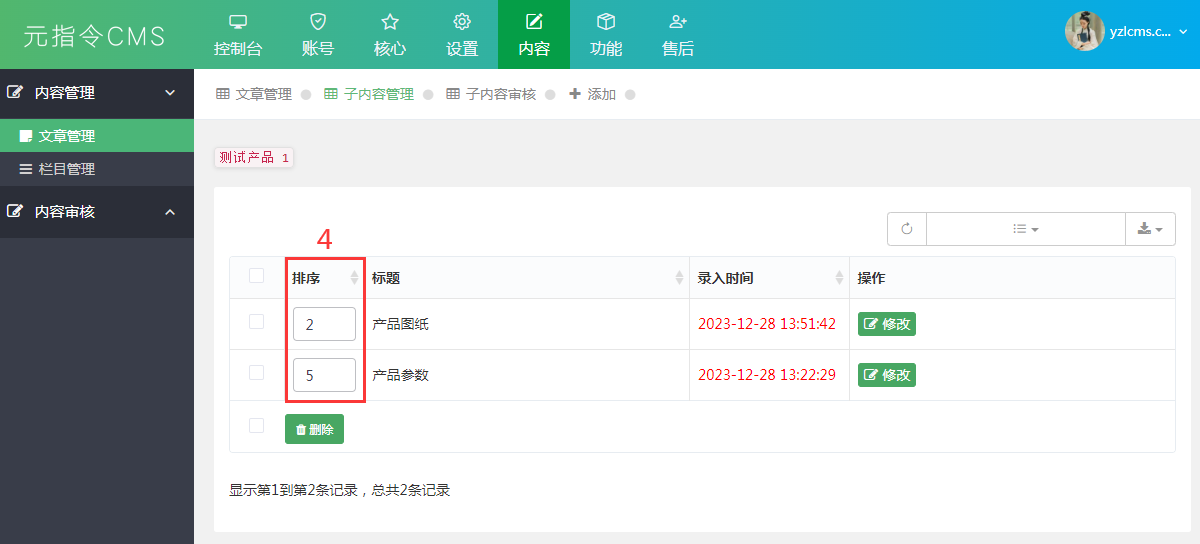This screenshot has height=544, width=1200.
Task: Click the 元指令CMS logo
Action: coord(95,35)
